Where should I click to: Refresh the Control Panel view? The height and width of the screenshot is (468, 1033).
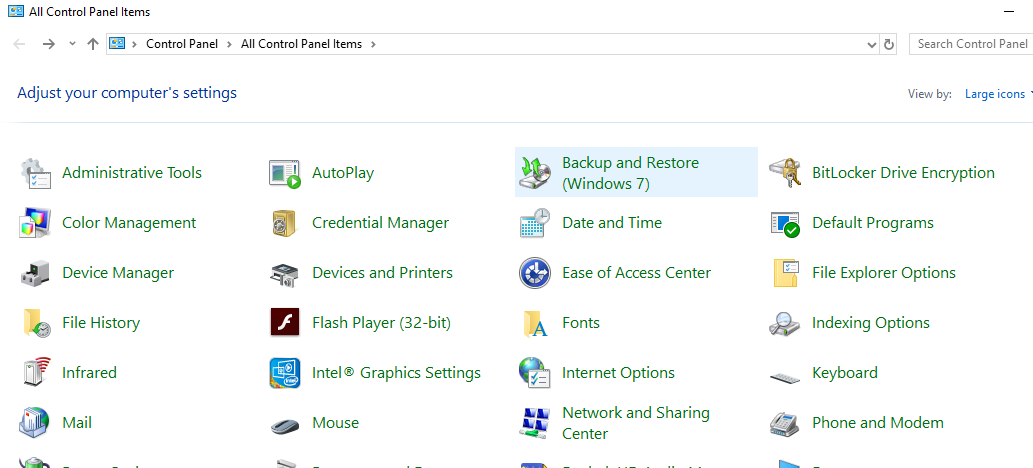pyautogui.click(x=889, y=44)
